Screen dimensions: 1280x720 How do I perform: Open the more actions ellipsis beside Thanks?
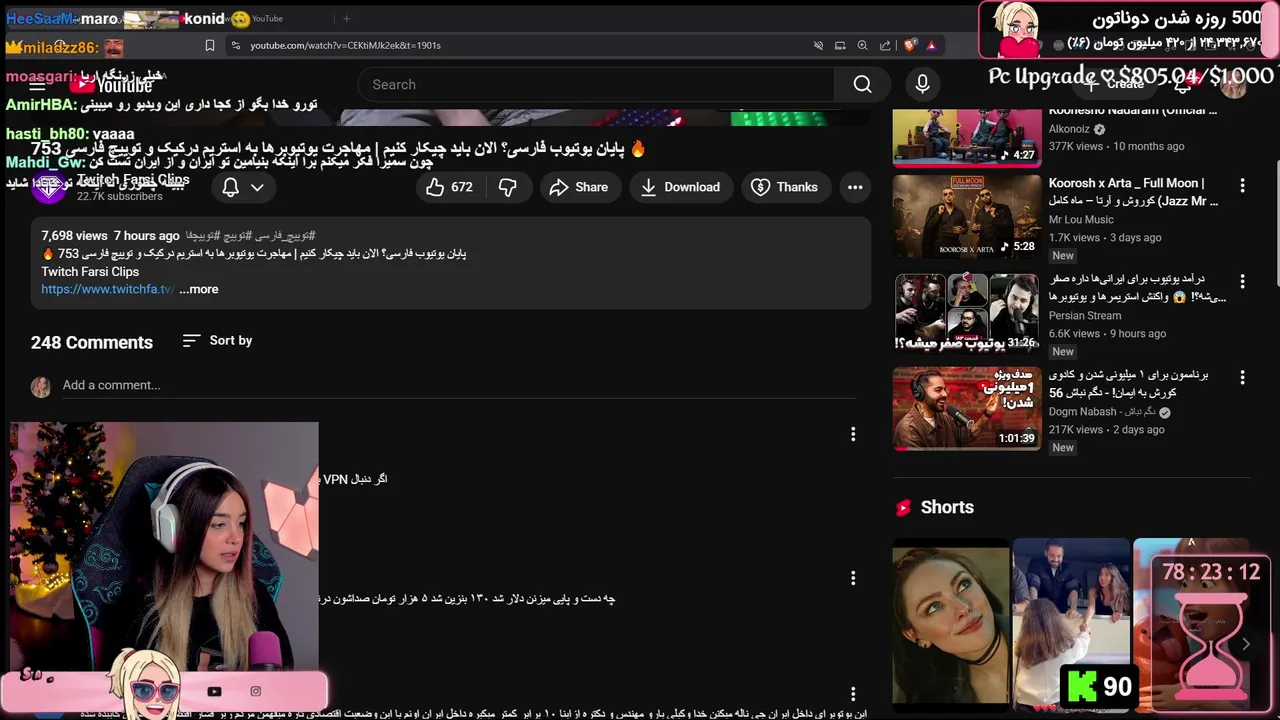(855, 187)
